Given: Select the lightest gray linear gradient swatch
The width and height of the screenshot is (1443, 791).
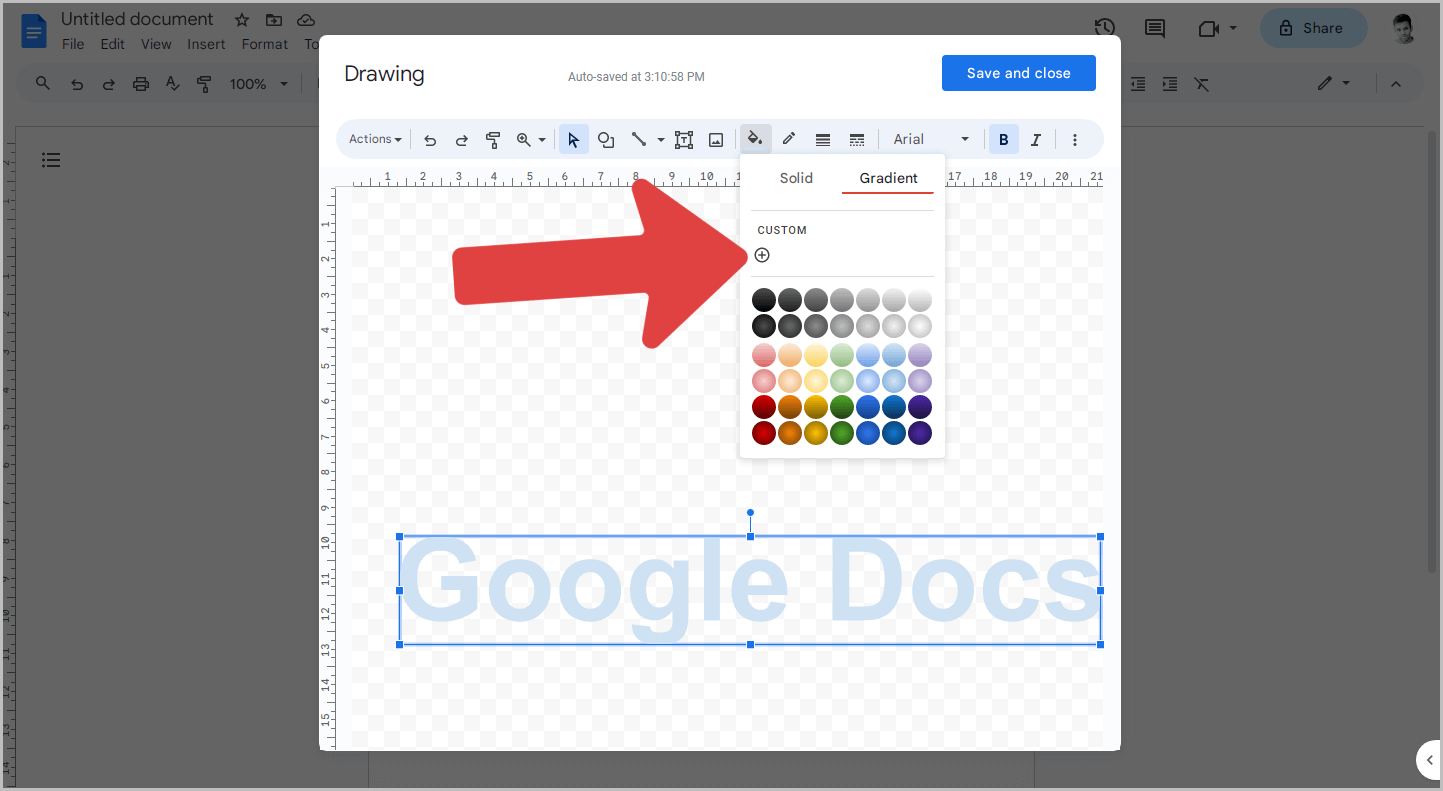Looking at the screenshot, I should point(920,300).
